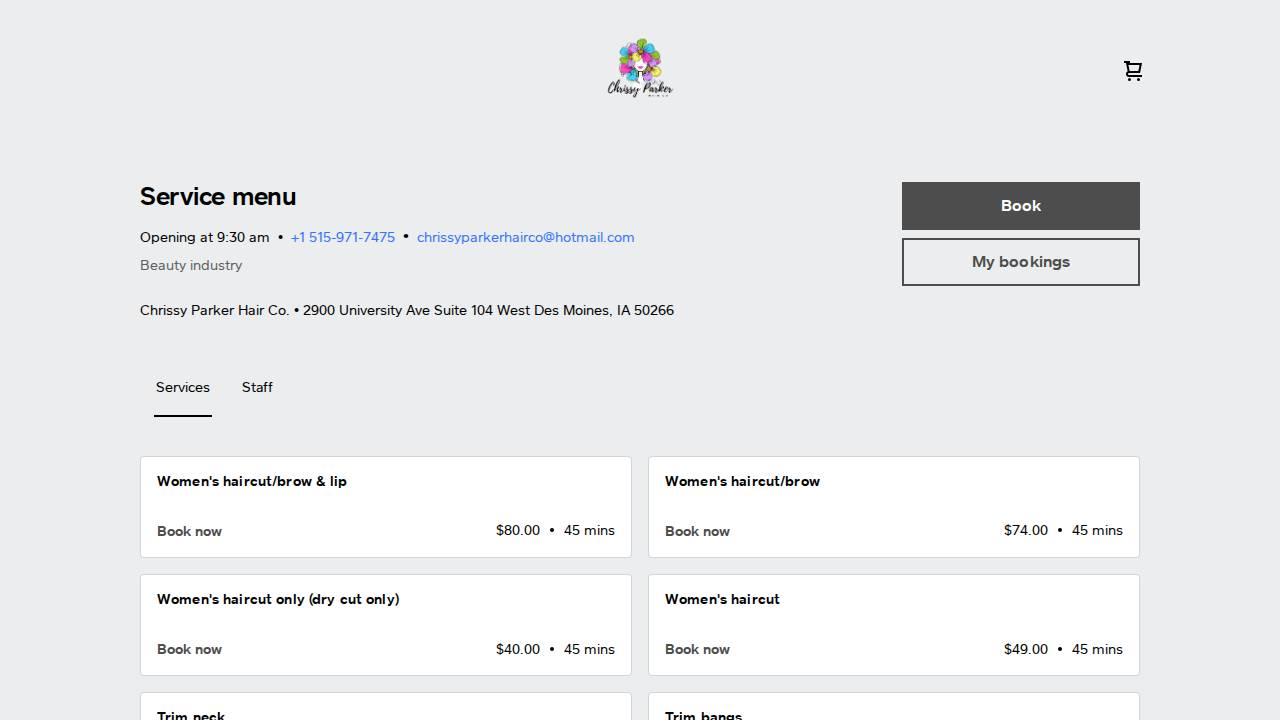
Task: Open the Trim bangs service card
Action: click(893, 710)
